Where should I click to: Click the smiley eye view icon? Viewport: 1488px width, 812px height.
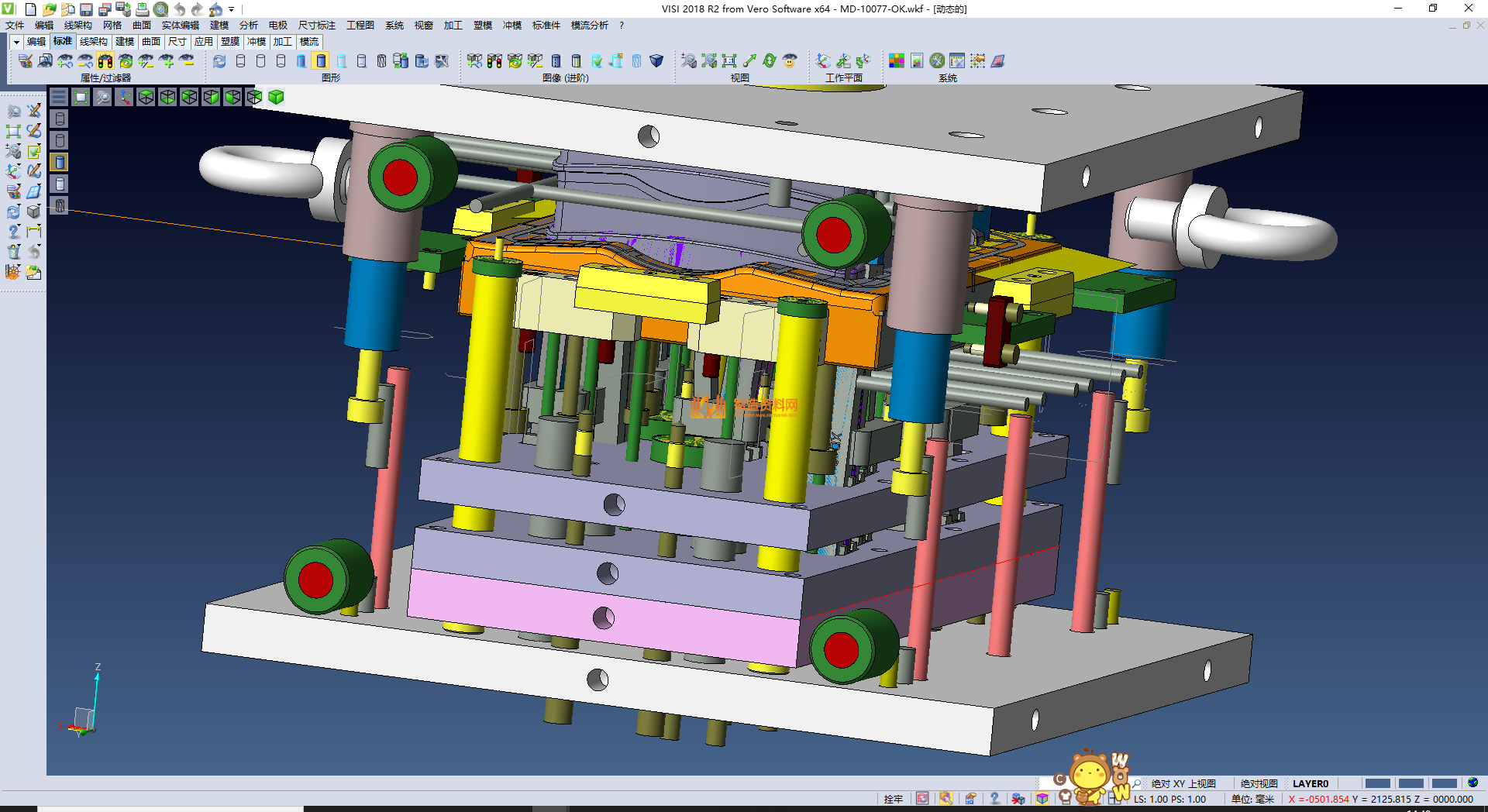tap(790, 61)
